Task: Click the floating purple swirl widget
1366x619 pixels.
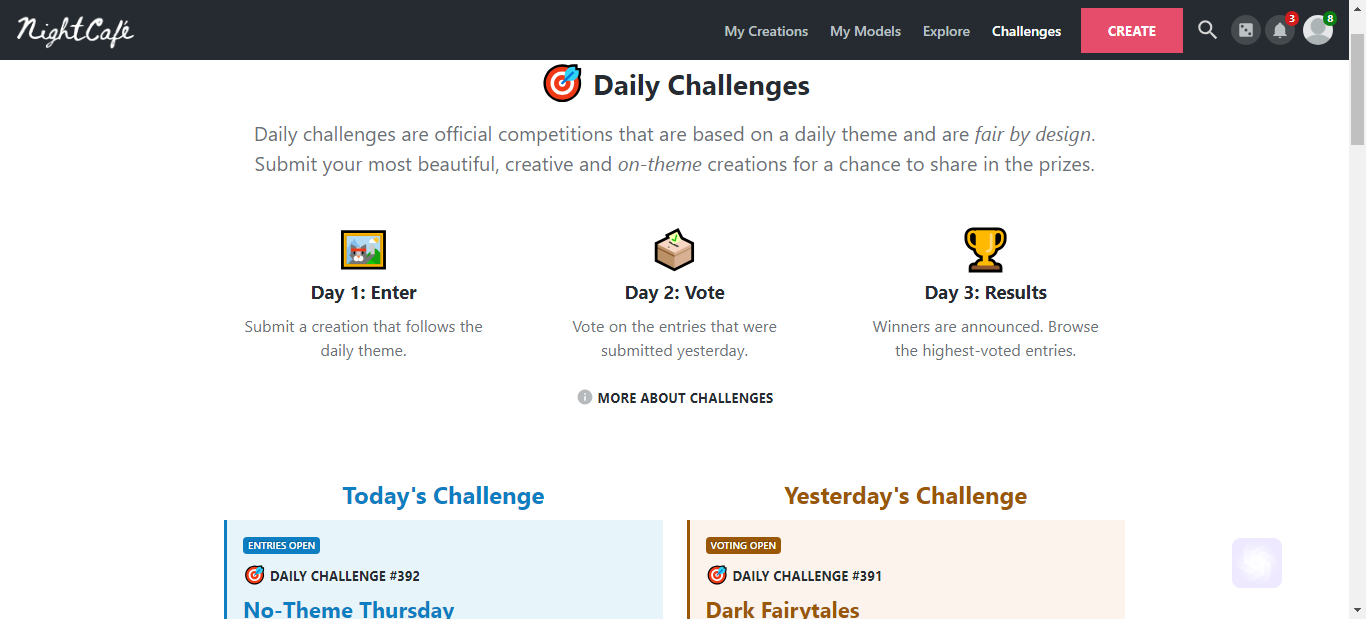Action: tap(1257, 563)
